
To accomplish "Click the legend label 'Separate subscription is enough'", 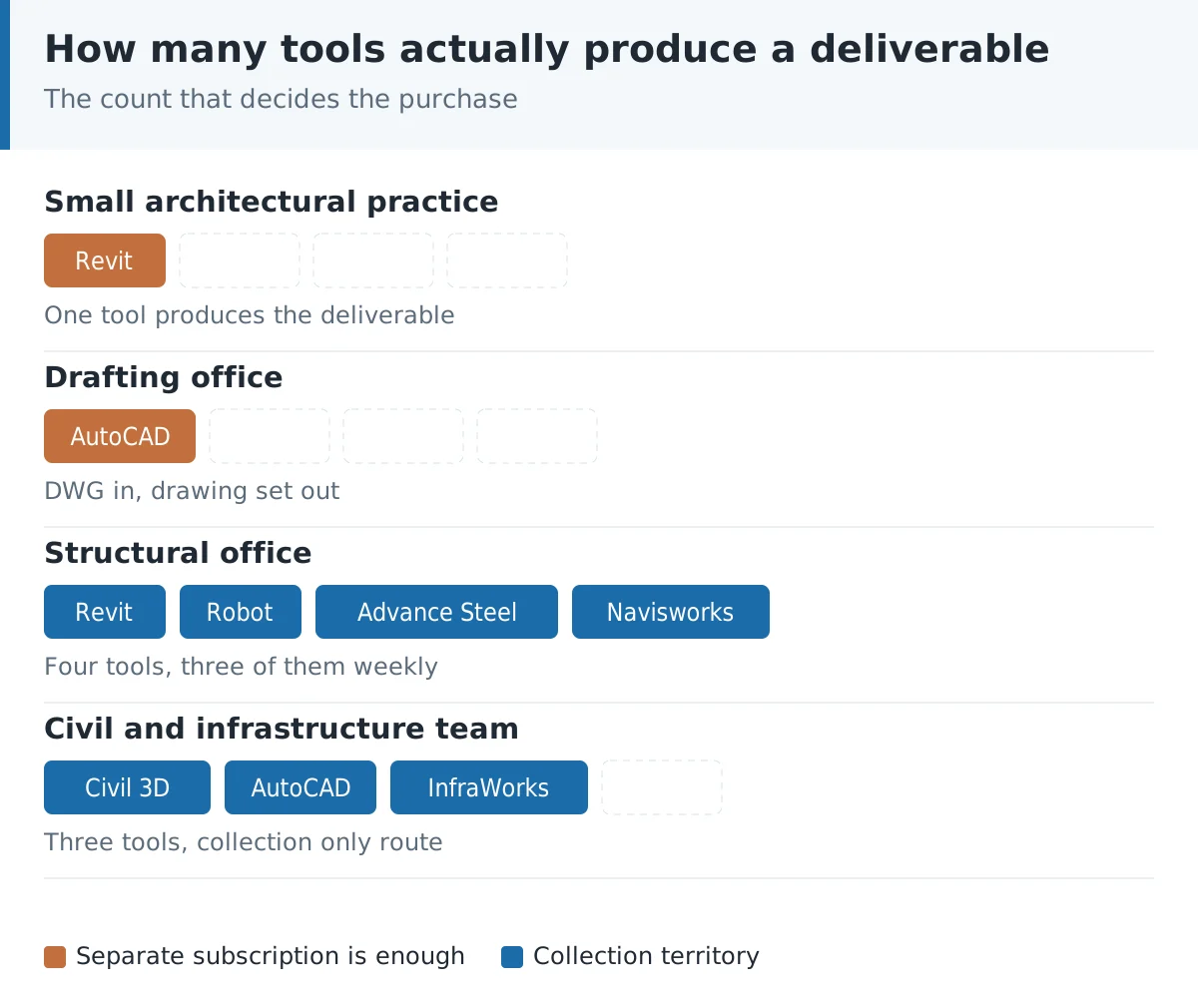I will tap(271, 956).
